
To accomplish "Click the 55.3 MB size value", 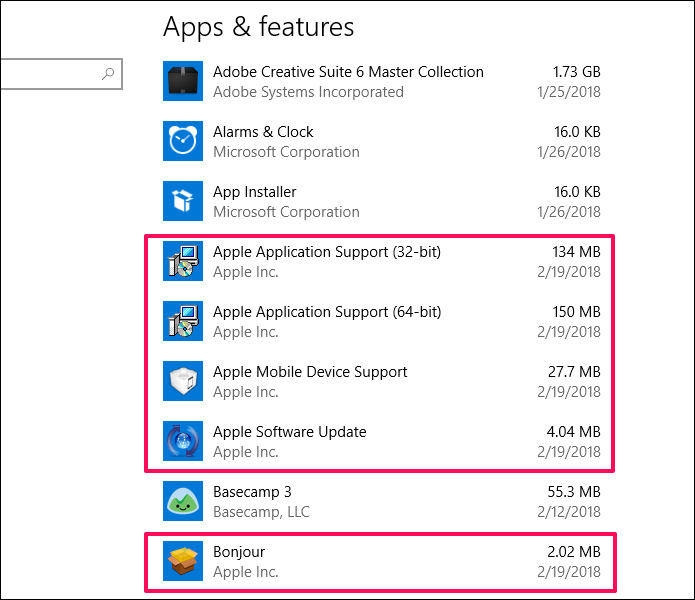I will coord(574,492).
